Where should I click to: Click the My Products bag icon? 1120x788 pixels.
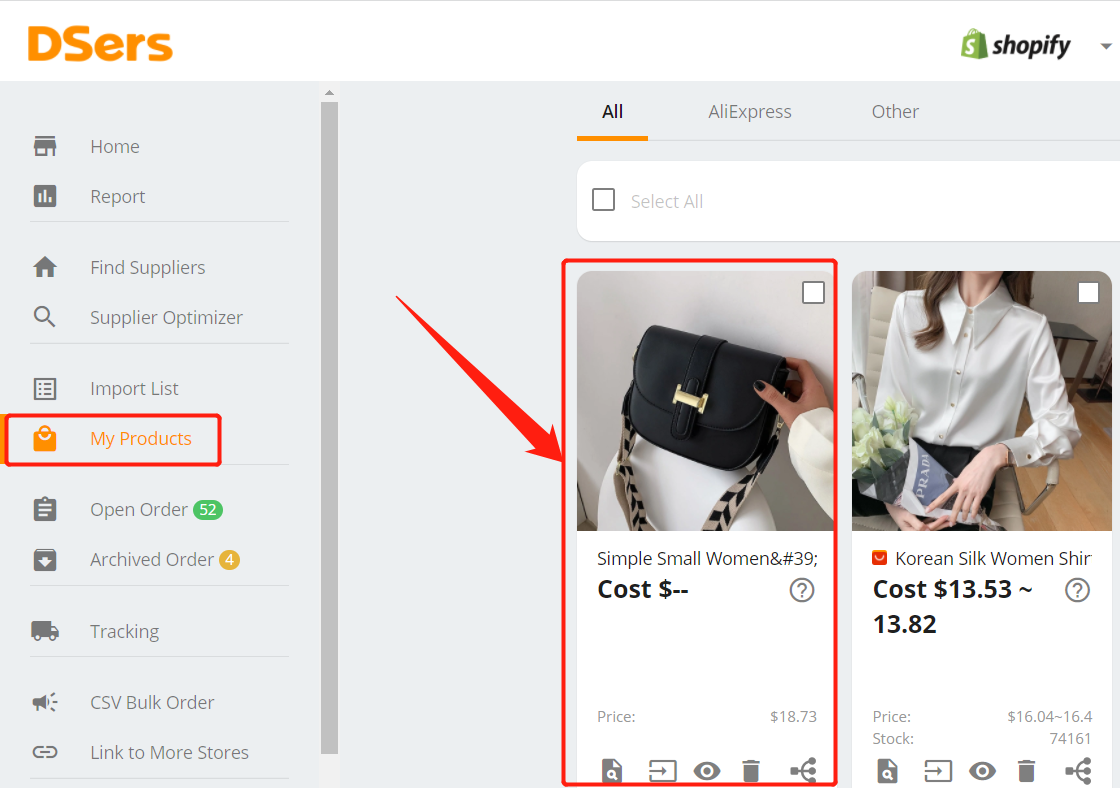(45, 438)
